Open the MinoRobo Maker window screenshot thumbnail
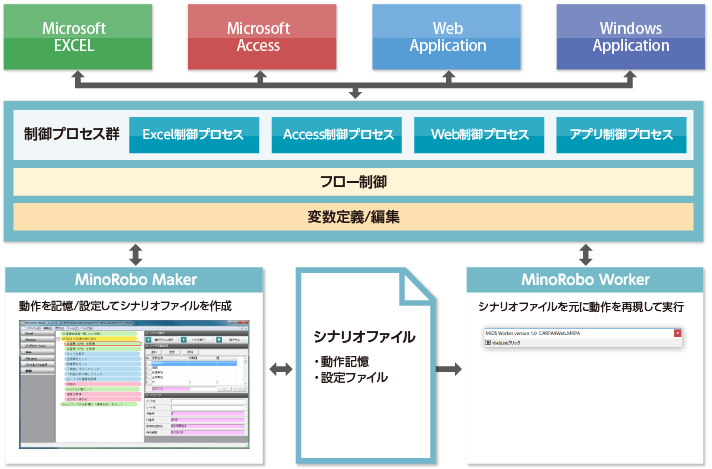 (x=134, y=385)
